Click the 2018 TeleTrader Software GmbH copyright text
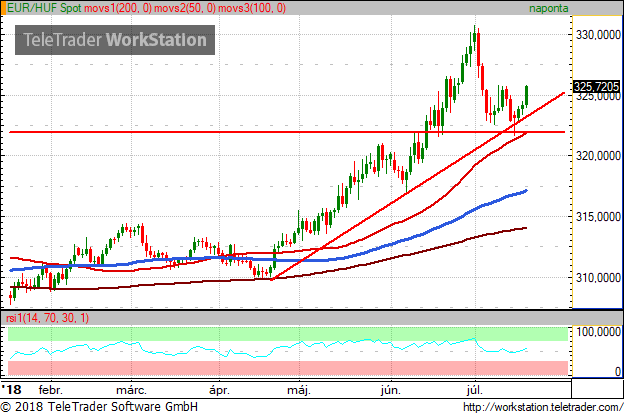This screenshot has width=624, height=416. click(99, 407)
